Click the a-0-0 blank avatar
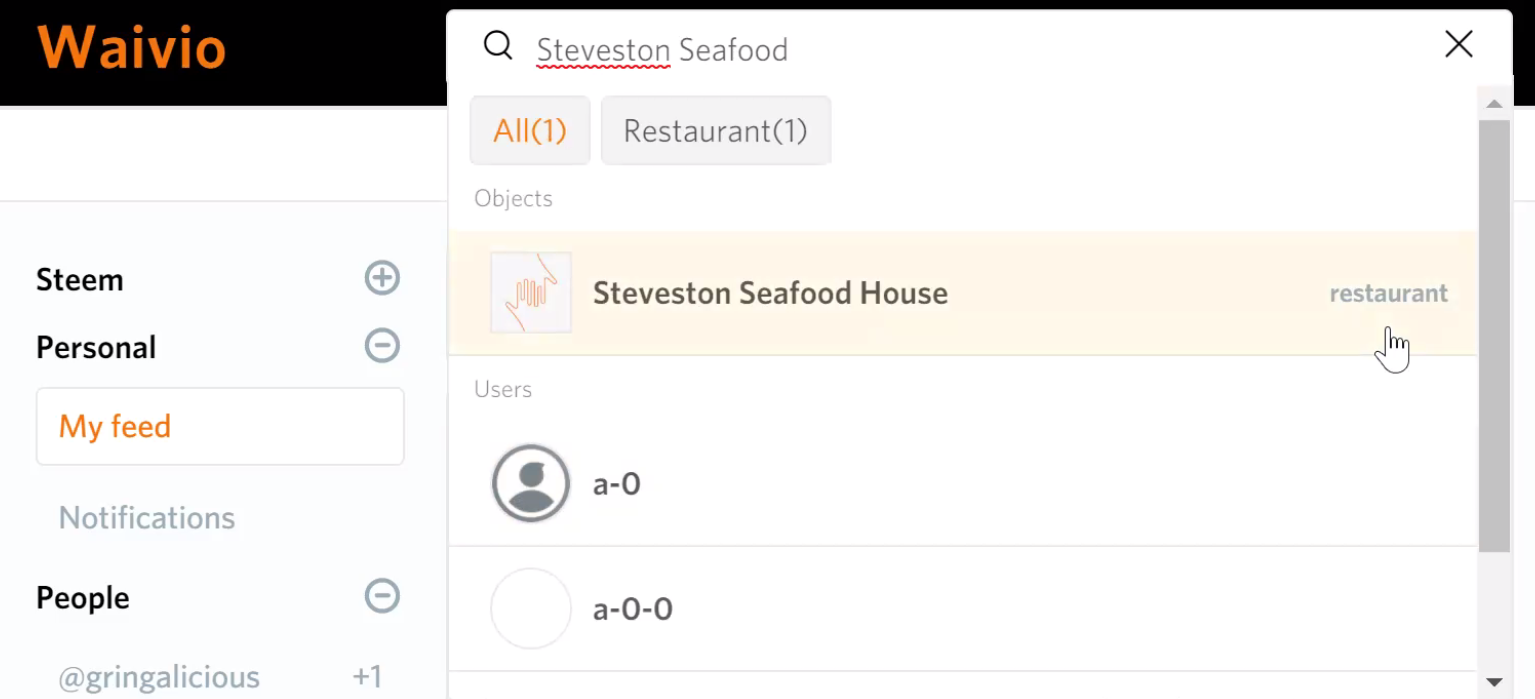Viewport: 1535px width, 699px height. point(530,609)
